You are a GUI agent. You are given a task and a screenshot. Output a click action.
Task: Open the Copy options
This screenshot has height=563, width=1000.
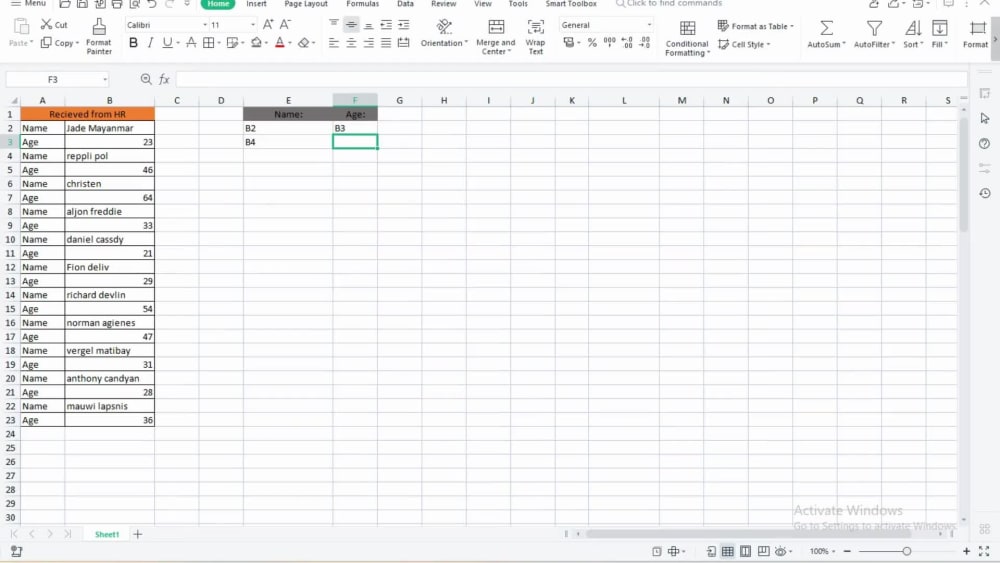pos(60,43)
